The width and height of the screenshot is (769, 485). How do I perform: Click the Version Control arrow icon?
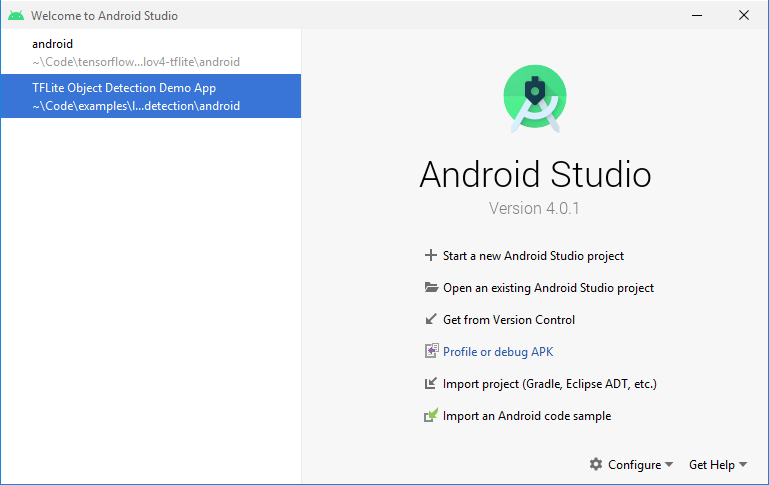[x=431, y=319]
